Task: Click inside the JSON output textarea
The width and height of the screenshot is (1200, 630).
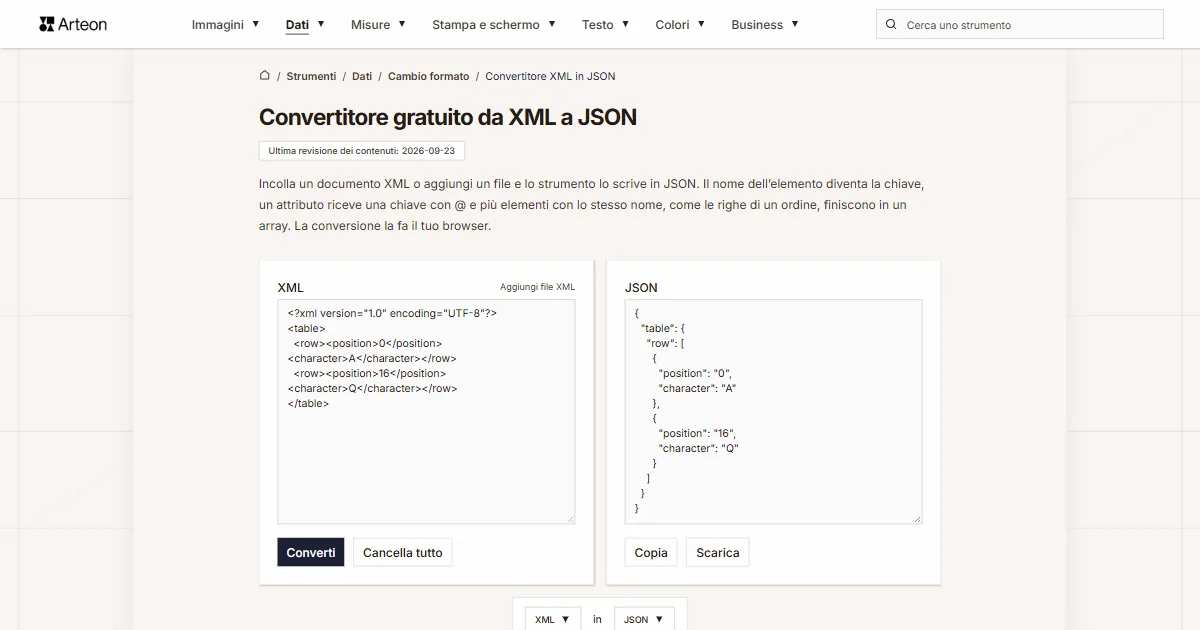Action: tap(773, 411)
